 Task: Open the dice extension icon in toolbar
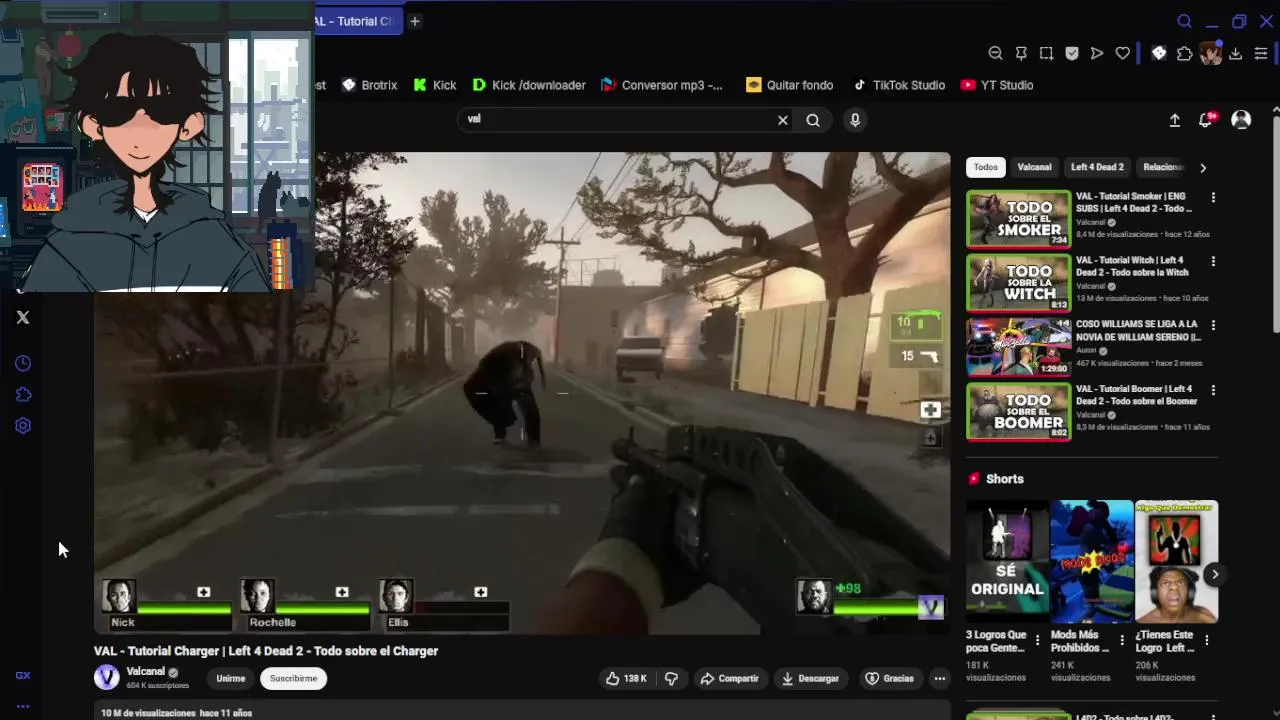1159,53
